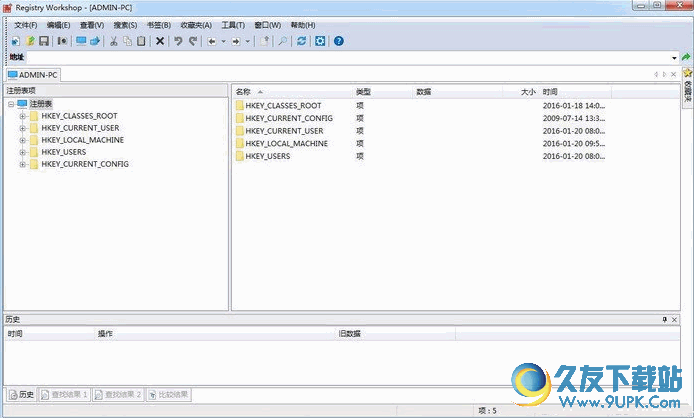Select 注册表 root item in tree
The width and height of the screenshot is (694, 418).
tap(41, 104)
